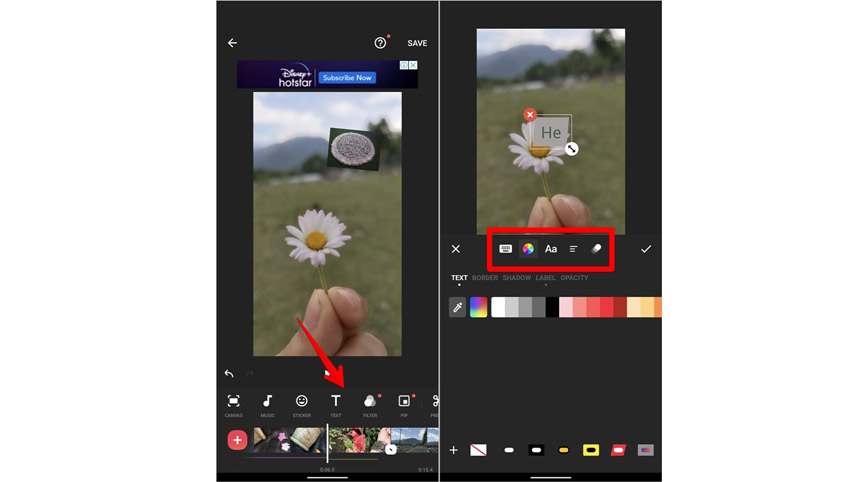Choose the light pink color swatch

click(x=566, y=307)
